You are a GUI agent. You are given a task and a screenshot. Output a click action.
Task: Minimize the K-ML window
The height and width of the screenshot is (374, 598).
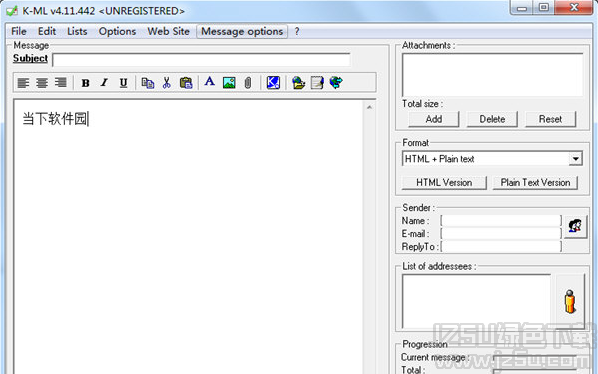(522, 8)
